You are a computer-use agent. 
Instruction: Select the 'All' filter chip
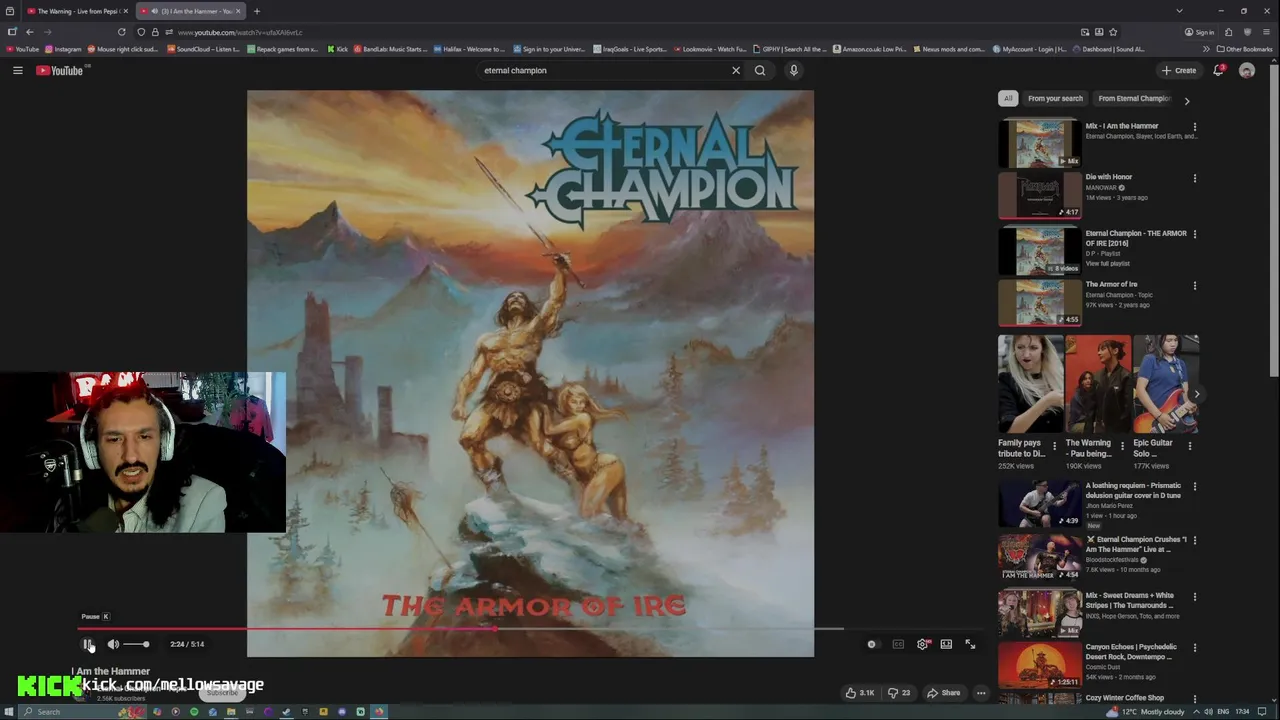pos(1008,98)
